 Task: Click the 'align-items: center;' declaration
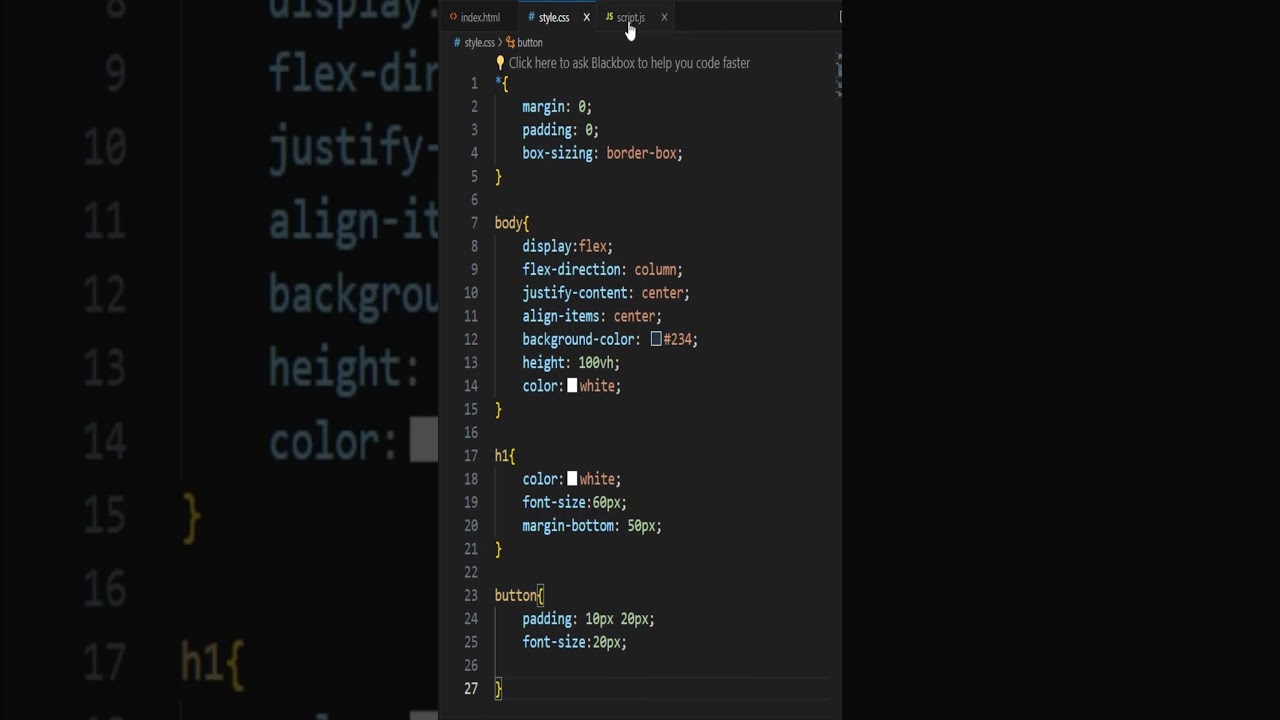coord(592,316)
